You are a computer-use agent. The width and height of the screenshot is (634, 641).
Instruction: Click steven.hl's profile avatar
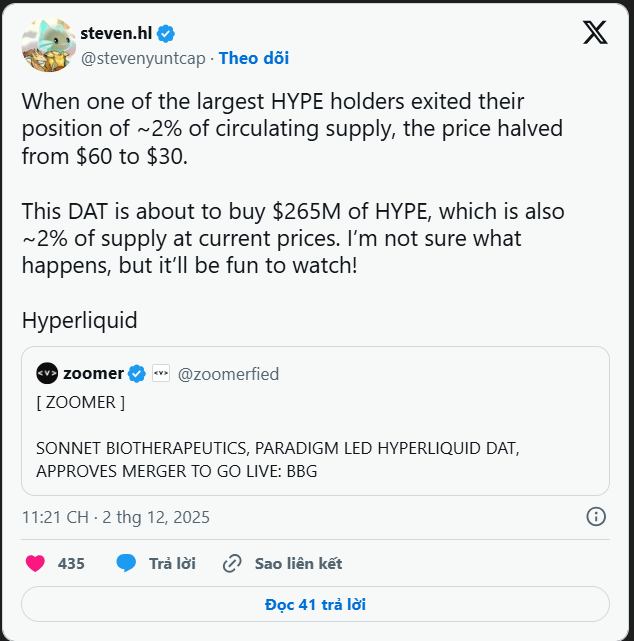click(x=48, y=44)
